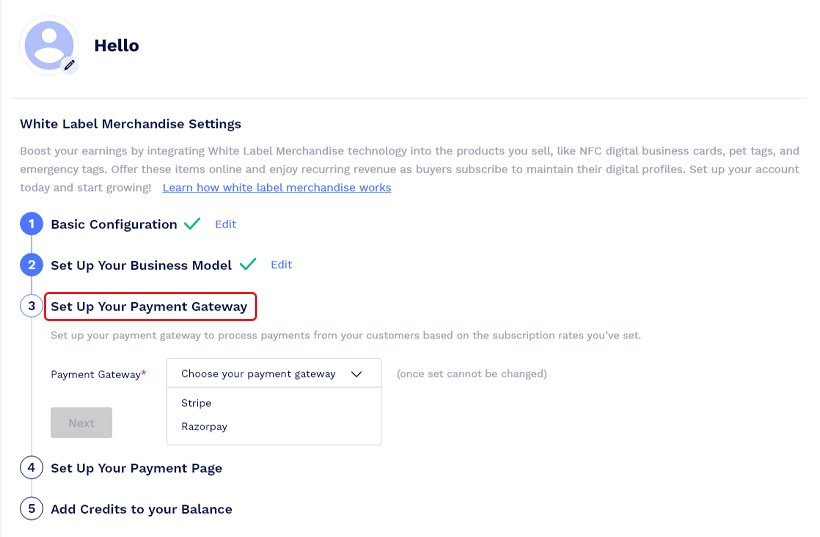The image size is (820, 537).
Task: Click the profile avatar picture
Action: click(x=49, y=45)
